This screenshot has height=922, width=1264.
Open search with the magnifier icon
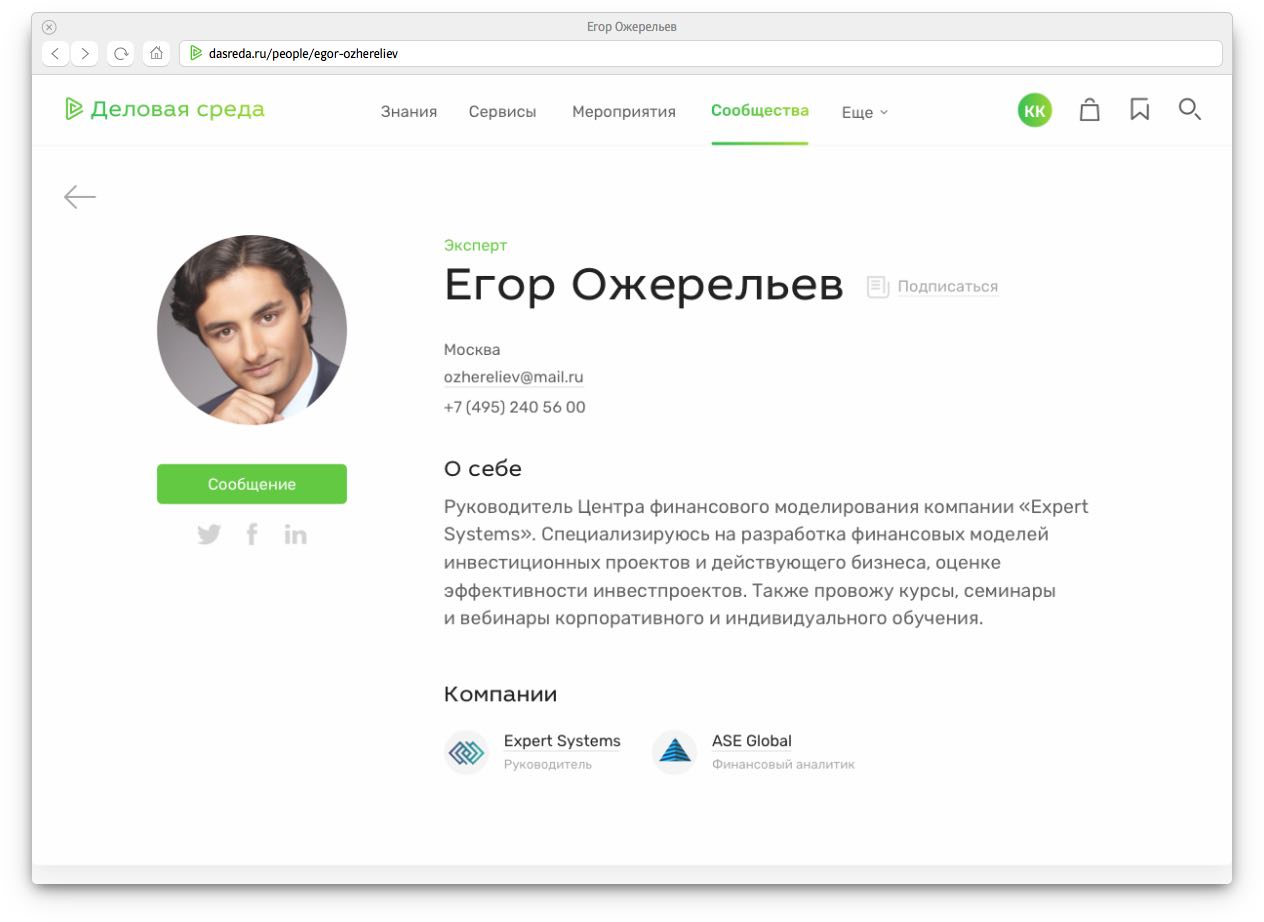click(x=1189, y=110)
